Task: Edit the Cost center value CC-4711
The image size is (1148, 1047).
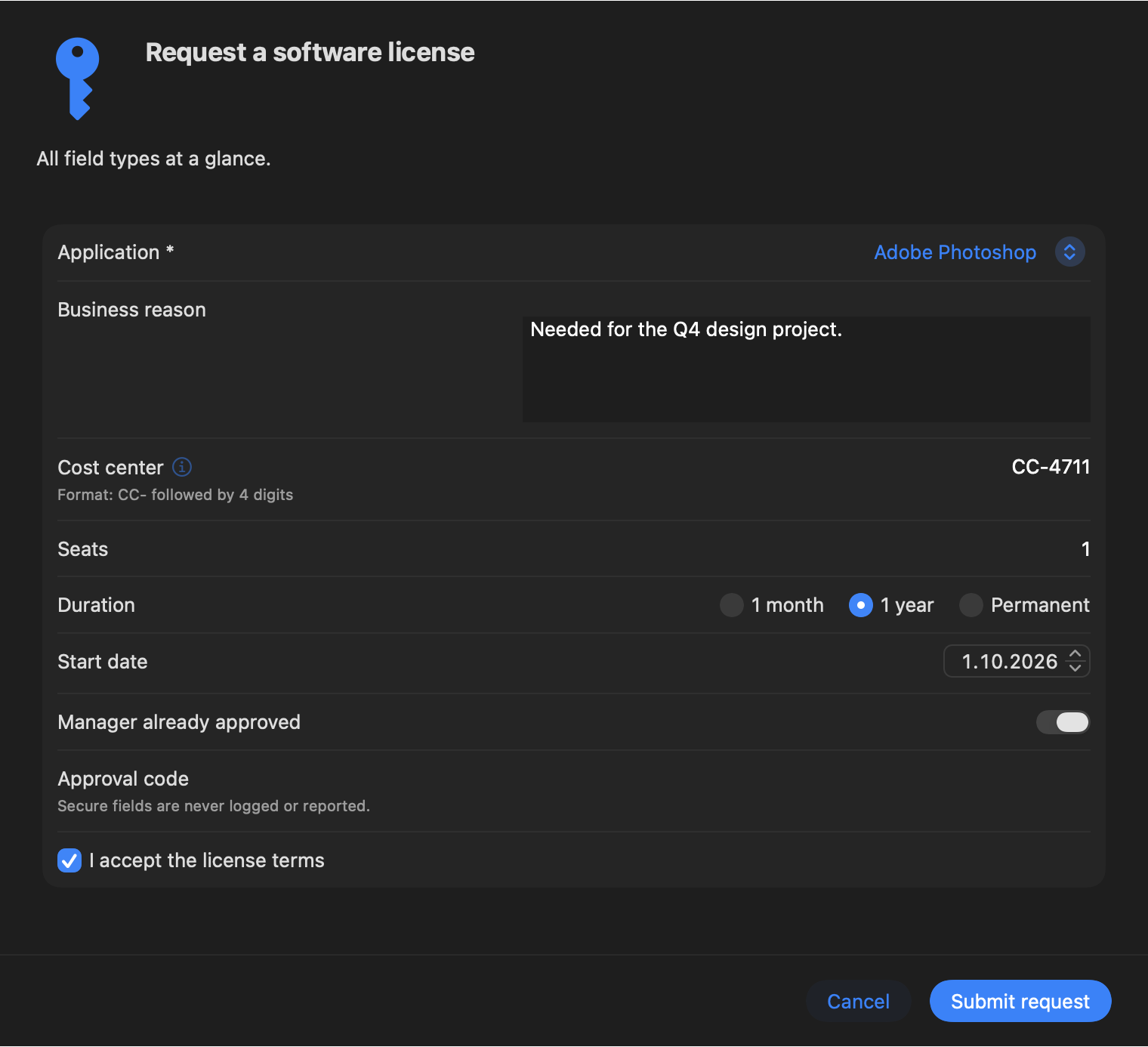Action: coord(1051,467)
